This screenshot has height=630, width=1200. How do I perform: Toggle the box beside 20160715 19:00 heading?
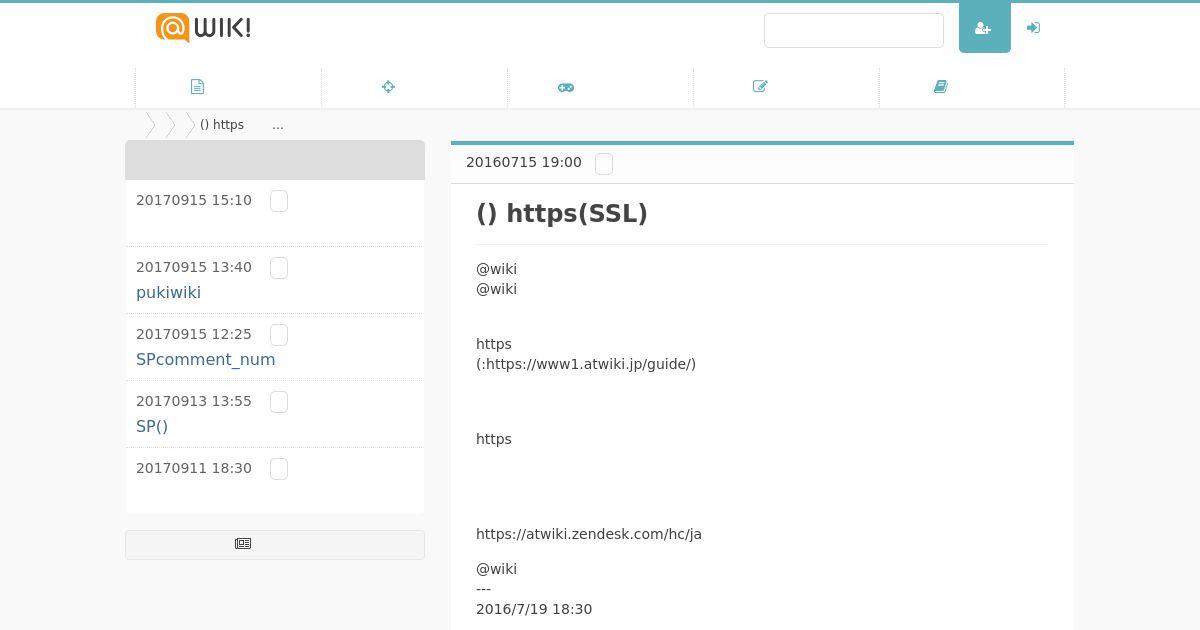click(604, 164)
